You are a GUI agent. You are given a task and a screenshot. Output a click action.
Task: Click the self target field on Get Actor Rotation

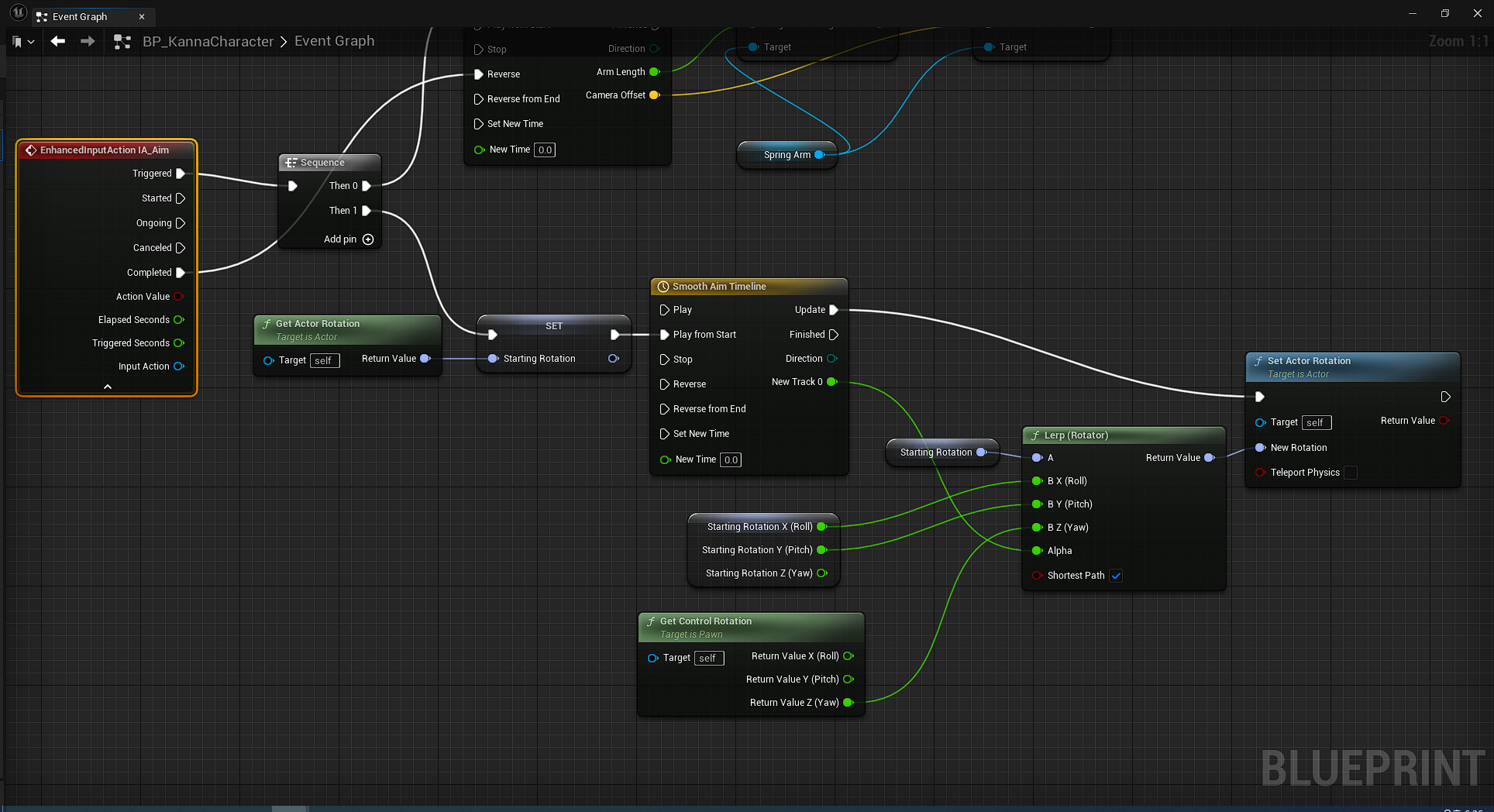click(325, 361)
